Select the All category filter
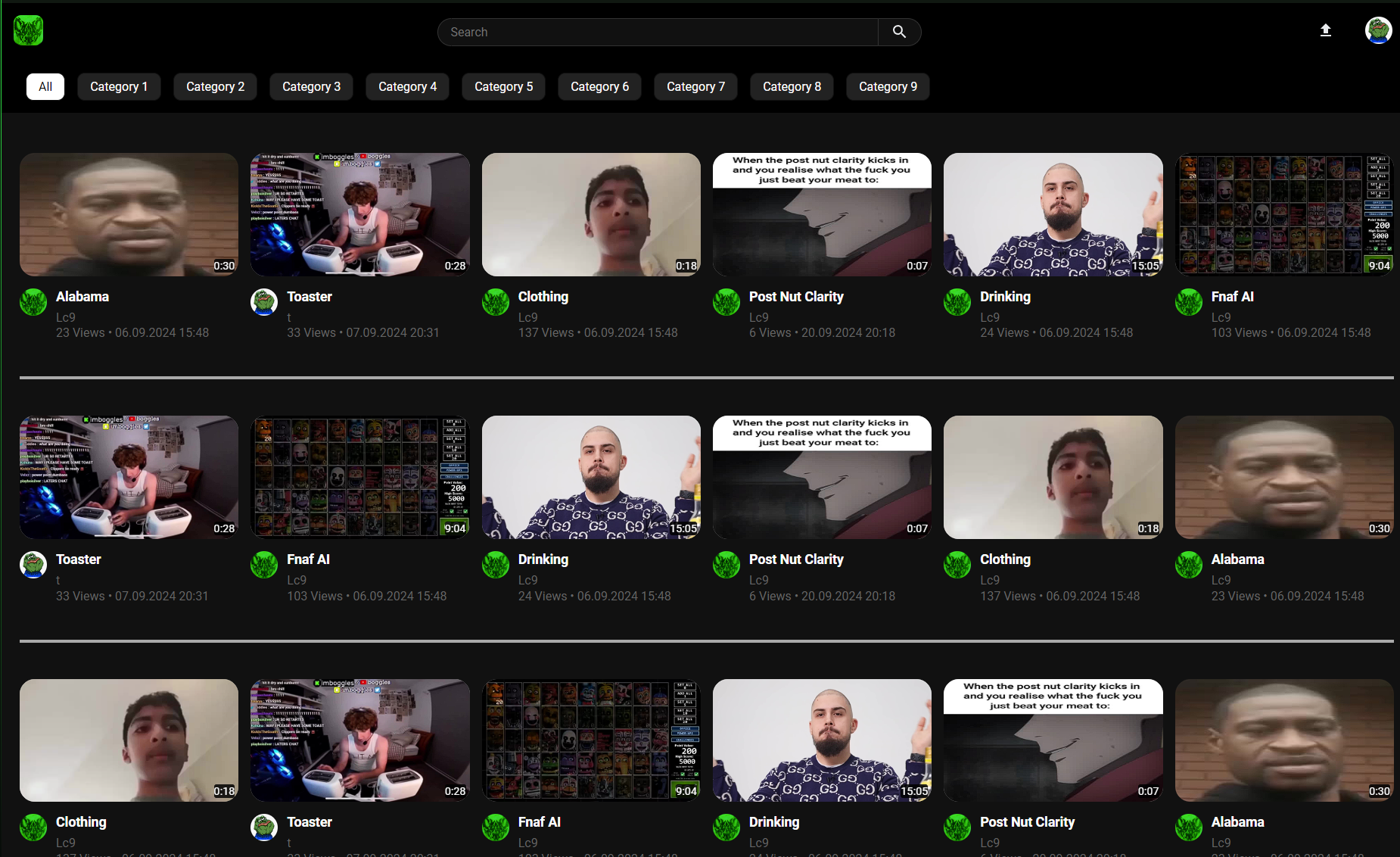 point(45,86)
